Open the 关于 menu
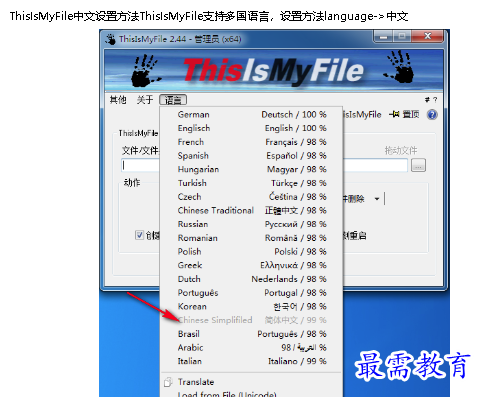The width and height of the screenshot is (479, 397). [145, 100]
